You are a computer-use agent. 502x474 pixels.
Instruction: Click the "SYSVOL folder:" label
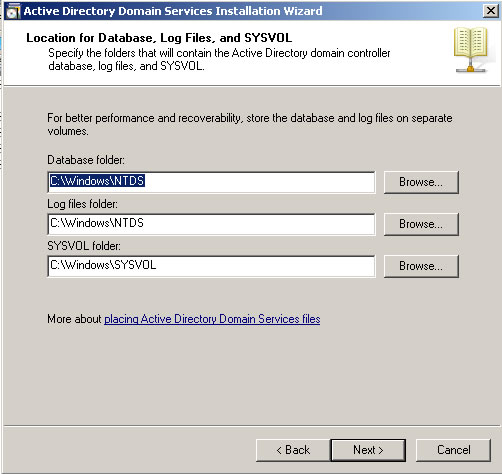point(84,246)
